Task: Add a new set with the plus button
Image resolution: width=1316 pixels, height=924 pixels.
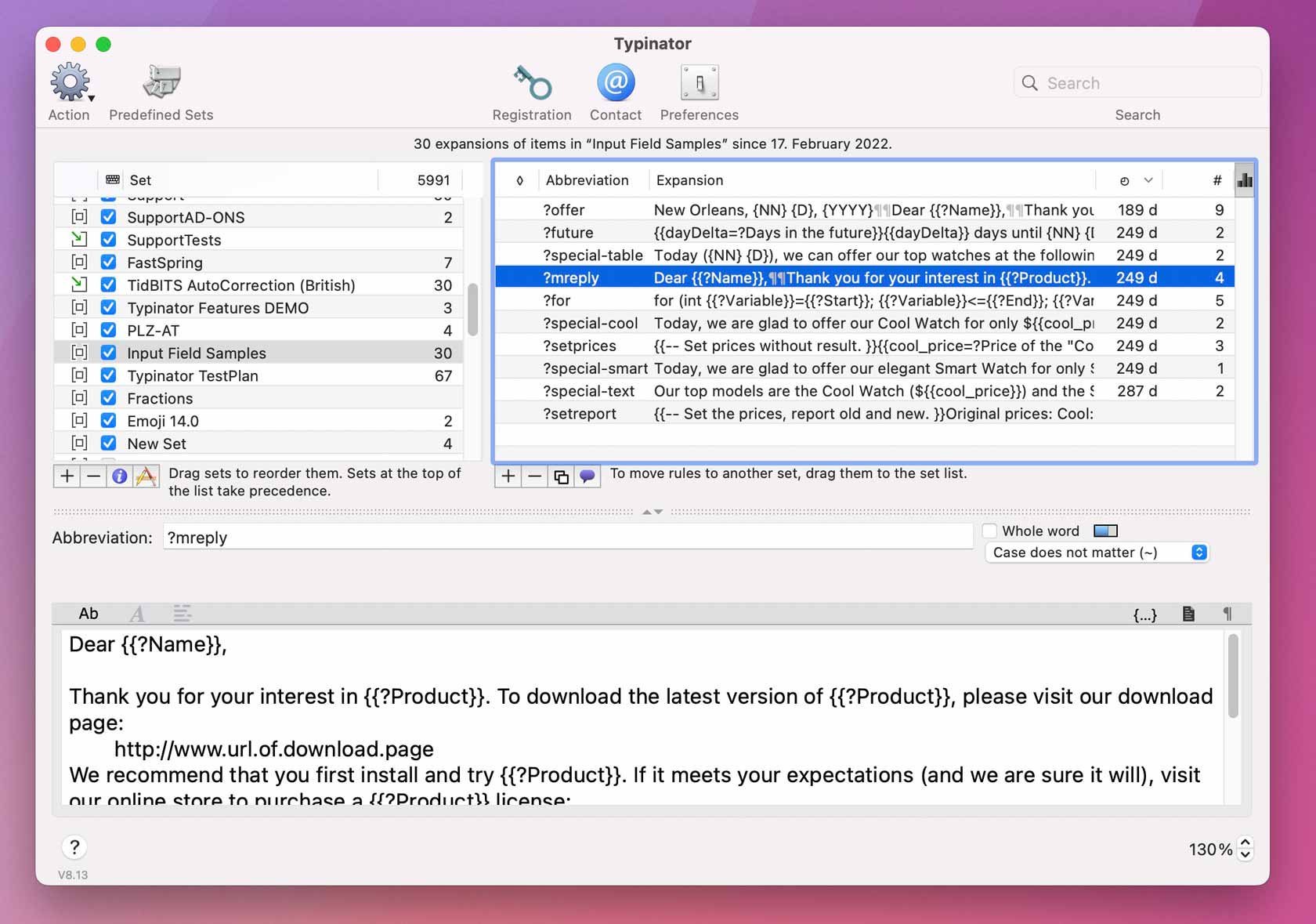Action: [67, 476]
